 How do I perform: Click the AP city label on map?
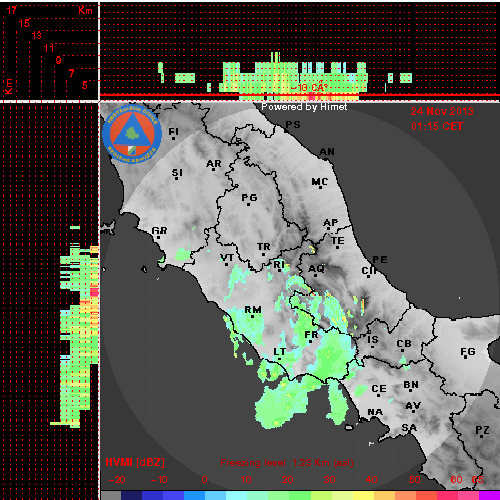click(x=331, y=222)
